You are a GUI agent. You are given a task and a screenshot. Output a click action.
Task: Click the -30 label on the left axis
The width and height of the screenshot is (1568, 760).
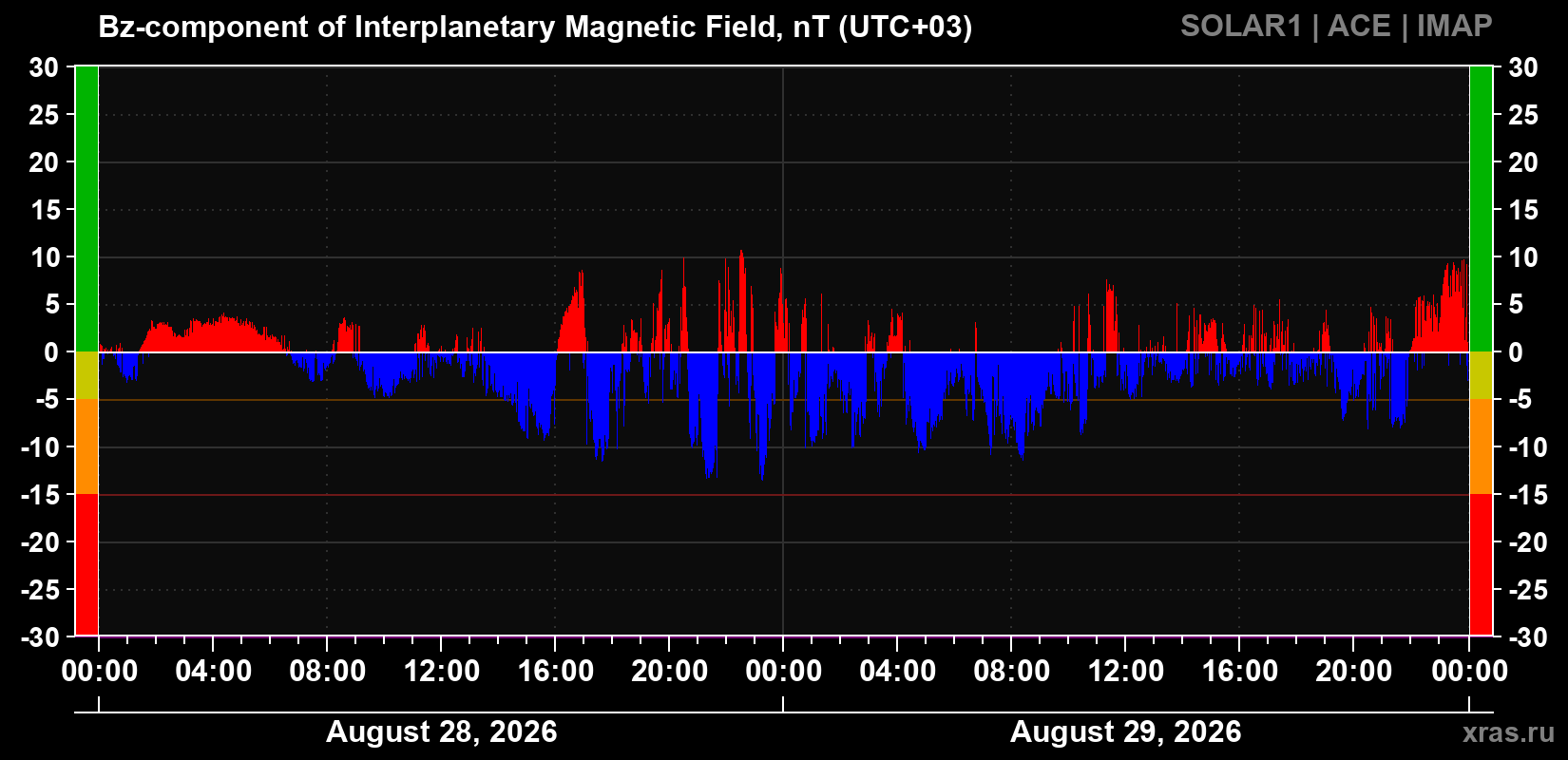39,637
